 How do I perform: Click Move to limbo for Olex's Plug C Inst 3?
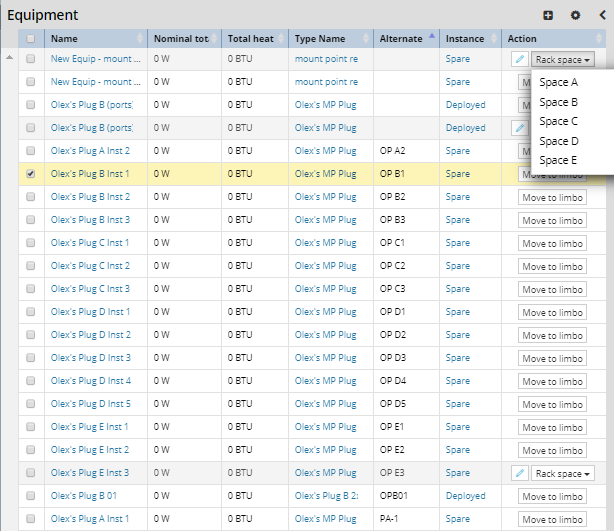pos(552,289)
